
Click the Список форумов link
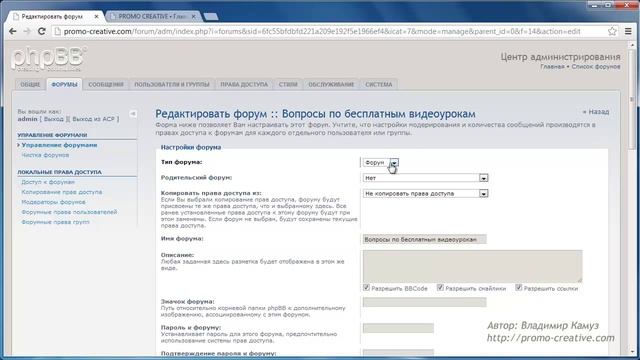coord(596,67)
